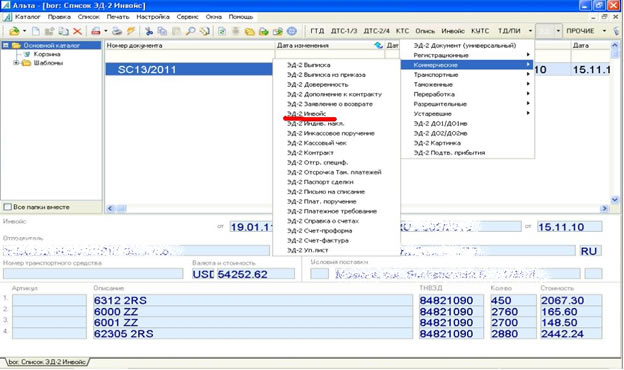
Task: Click the blue globe icon in toolbar
Action: point(292,31)
